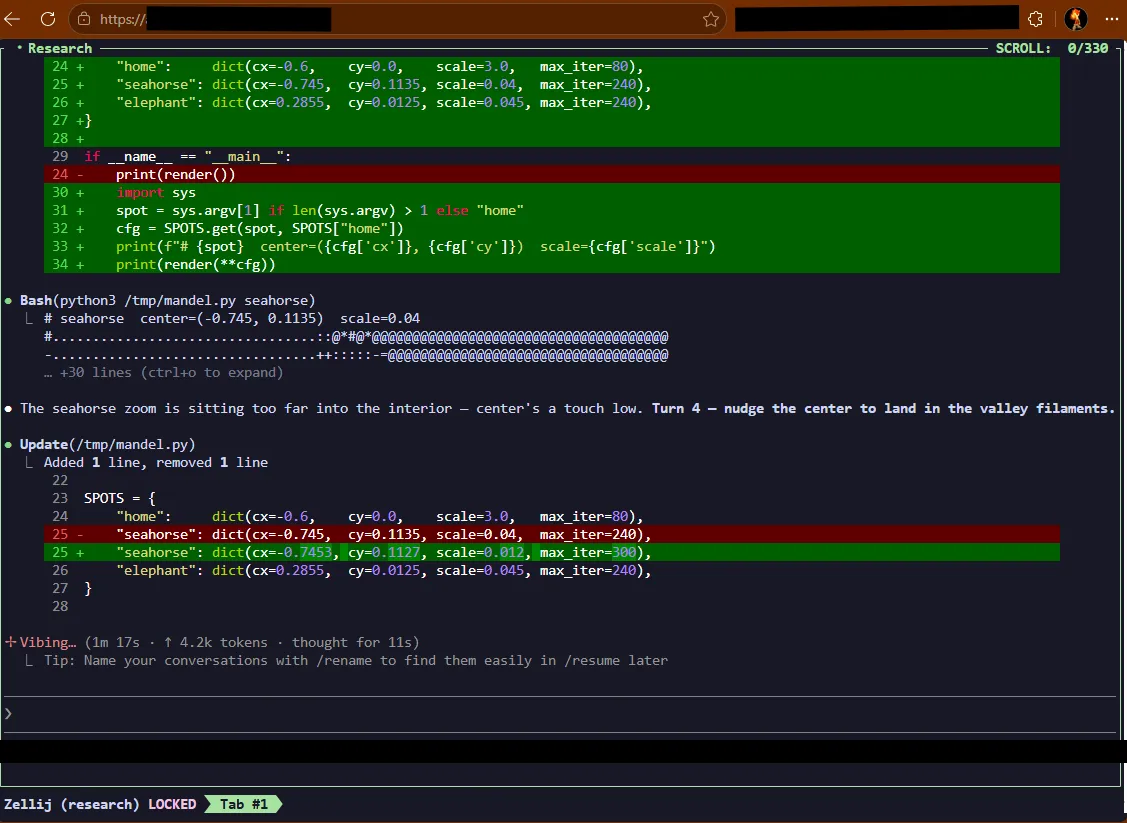The height and width of the screenshot is (823, 1127).
Task: Open the browser three-dot menu
Action: point(1111,19)
